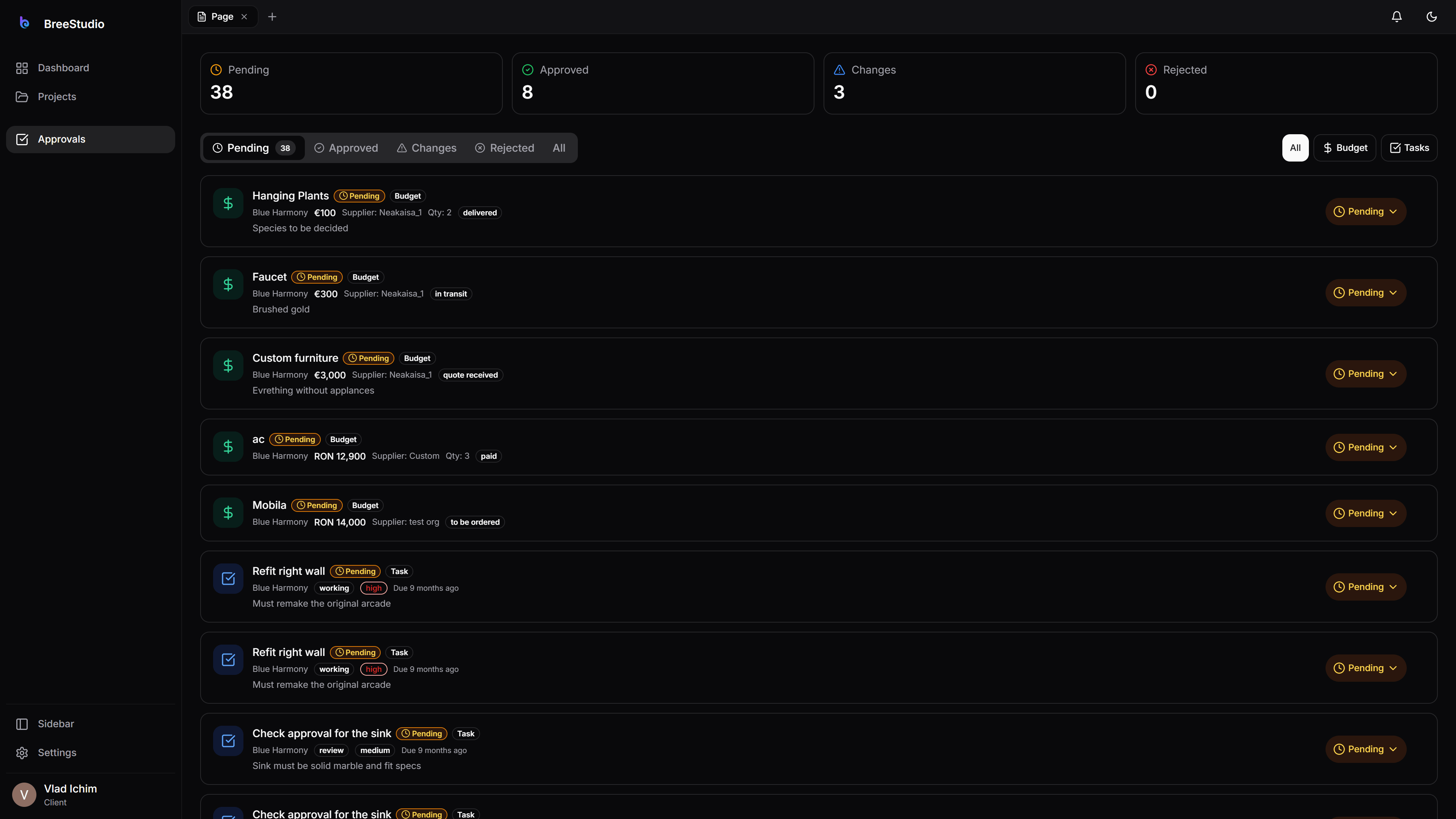
Task: Open Pending dropdown for Custom furniture
Action: pos(1365,373)
